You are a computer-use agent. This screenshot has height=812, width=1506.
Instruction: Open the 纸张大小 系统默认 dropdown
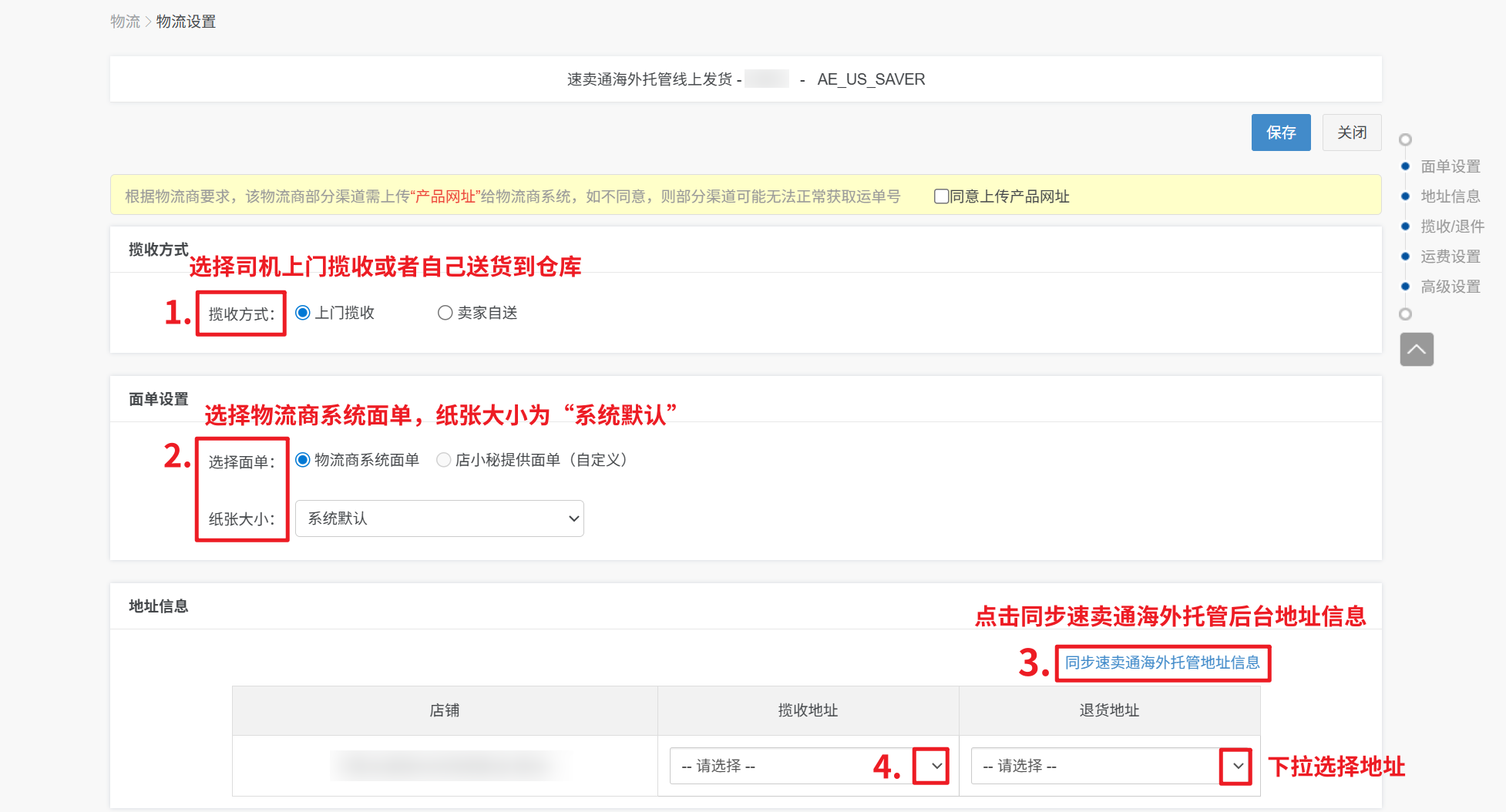pyautogui.click(x=439, y=518)
